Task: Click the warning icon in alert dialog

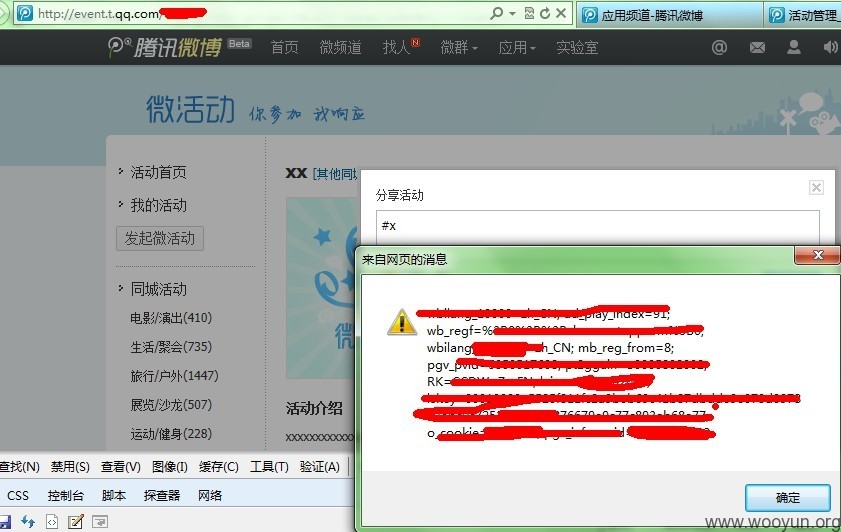Action: (x=401, y=322)
